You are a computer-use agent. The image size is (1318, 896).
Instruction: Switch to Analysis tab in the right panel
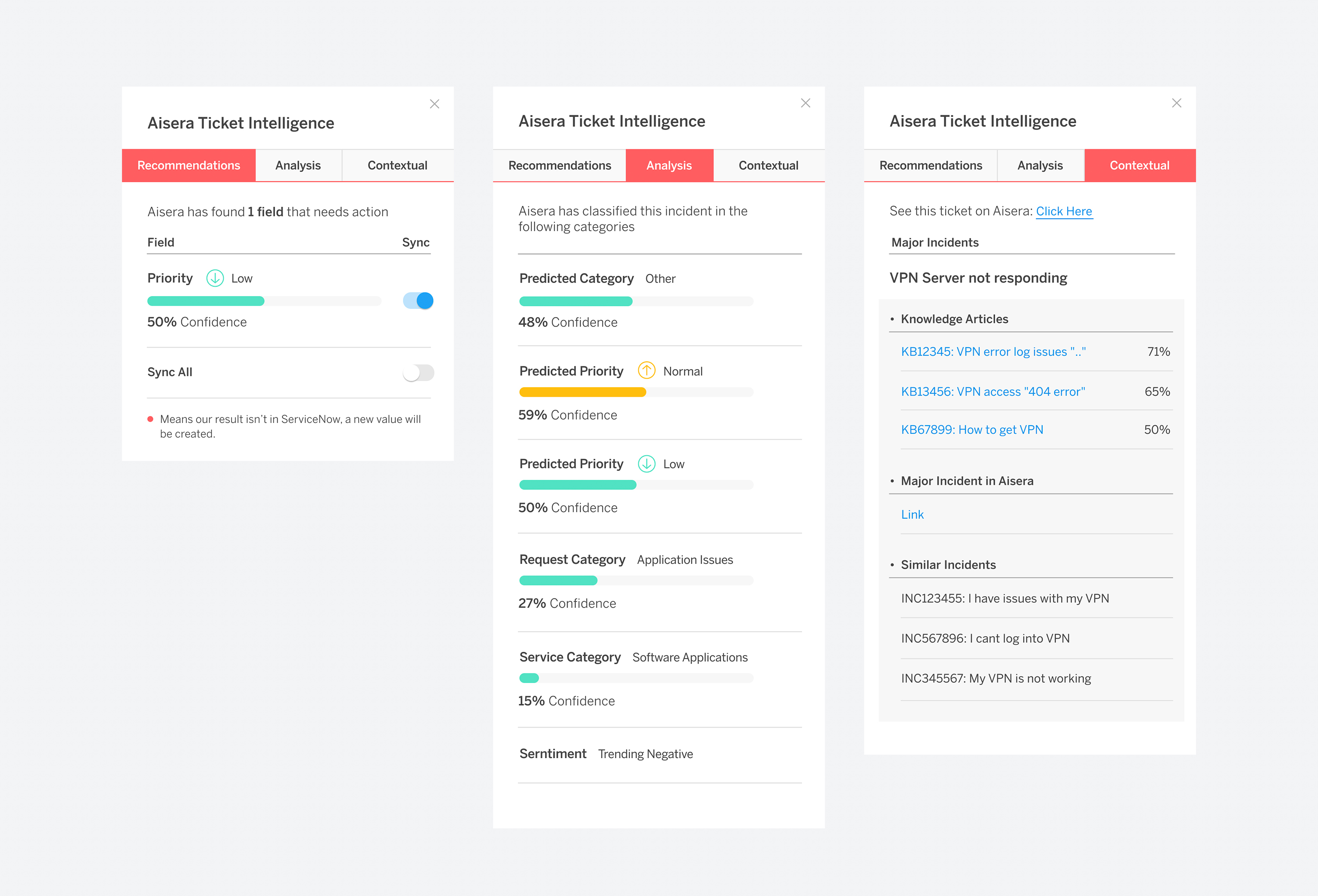pyautogui.click(x=1040, y=165)
